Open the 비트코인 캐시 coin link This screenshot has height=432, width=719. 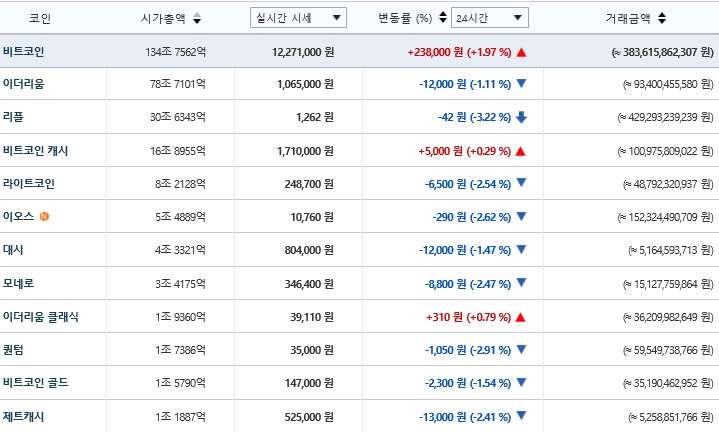coord(35,151)
